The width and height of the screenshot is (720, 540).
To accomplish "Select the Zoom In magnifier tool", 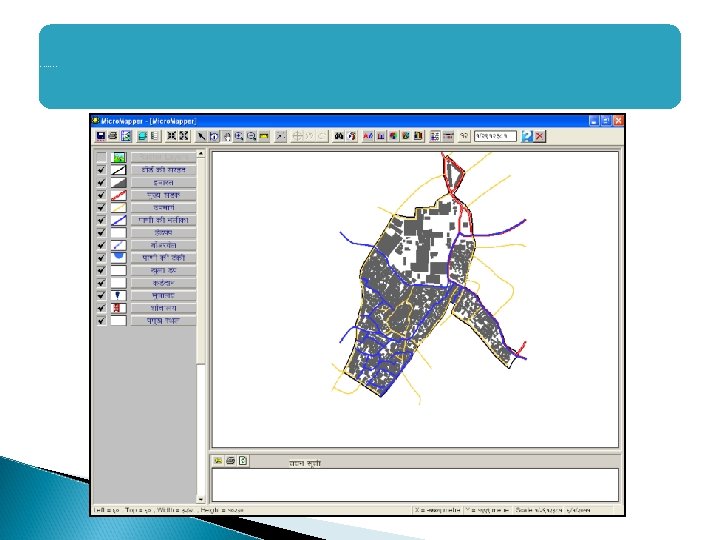I will tap(239, 136).
